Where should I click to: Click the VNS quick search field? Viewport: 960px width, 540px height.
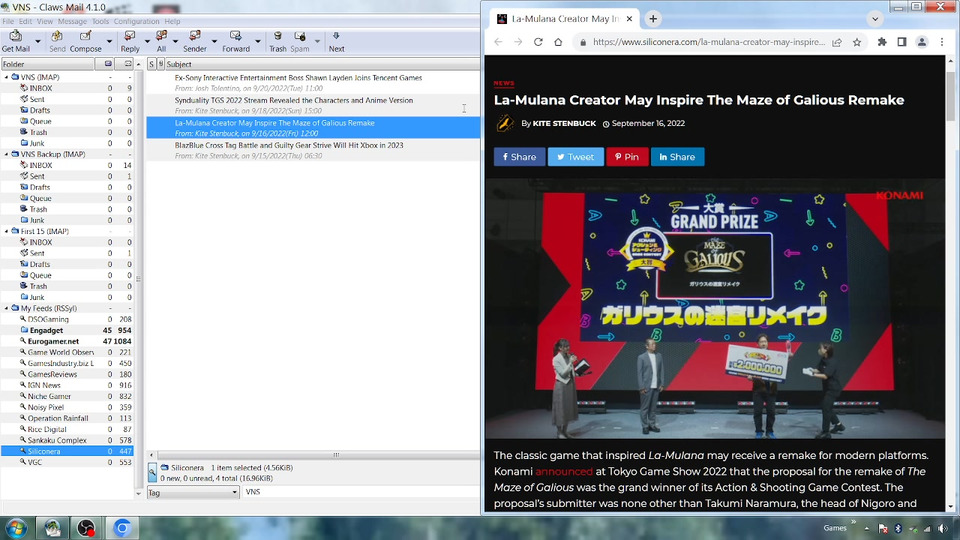click(361, 492)
